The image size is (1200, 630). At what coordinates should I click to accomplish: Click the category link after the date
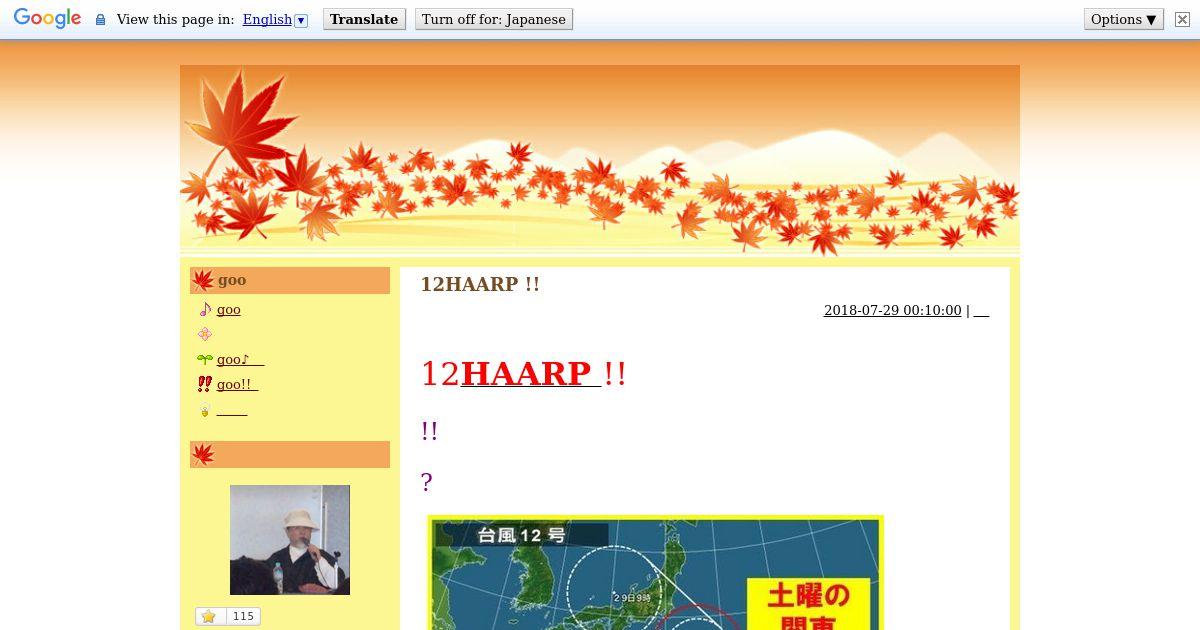click(x=981, y=311)
